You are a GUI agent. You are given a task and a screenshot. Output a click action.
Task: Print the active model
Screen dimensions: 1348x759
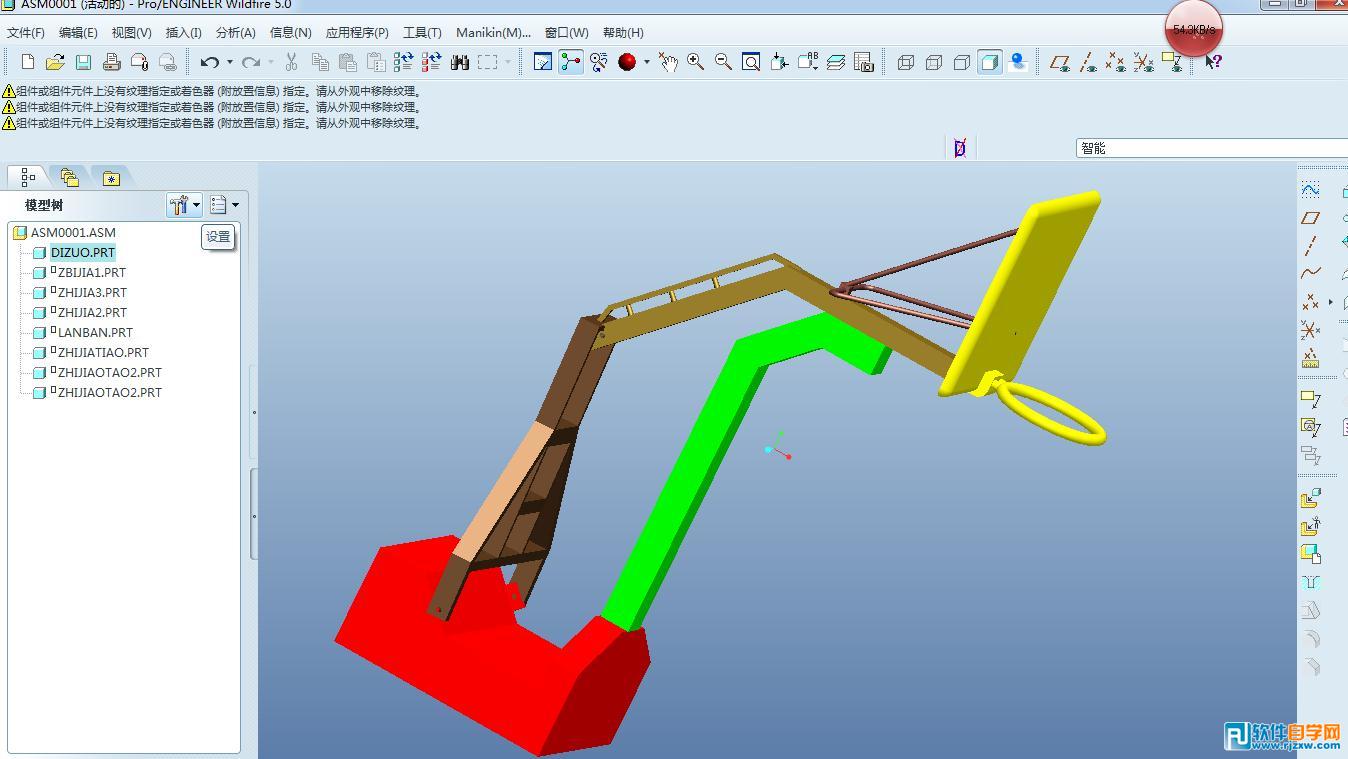(111, 62)
